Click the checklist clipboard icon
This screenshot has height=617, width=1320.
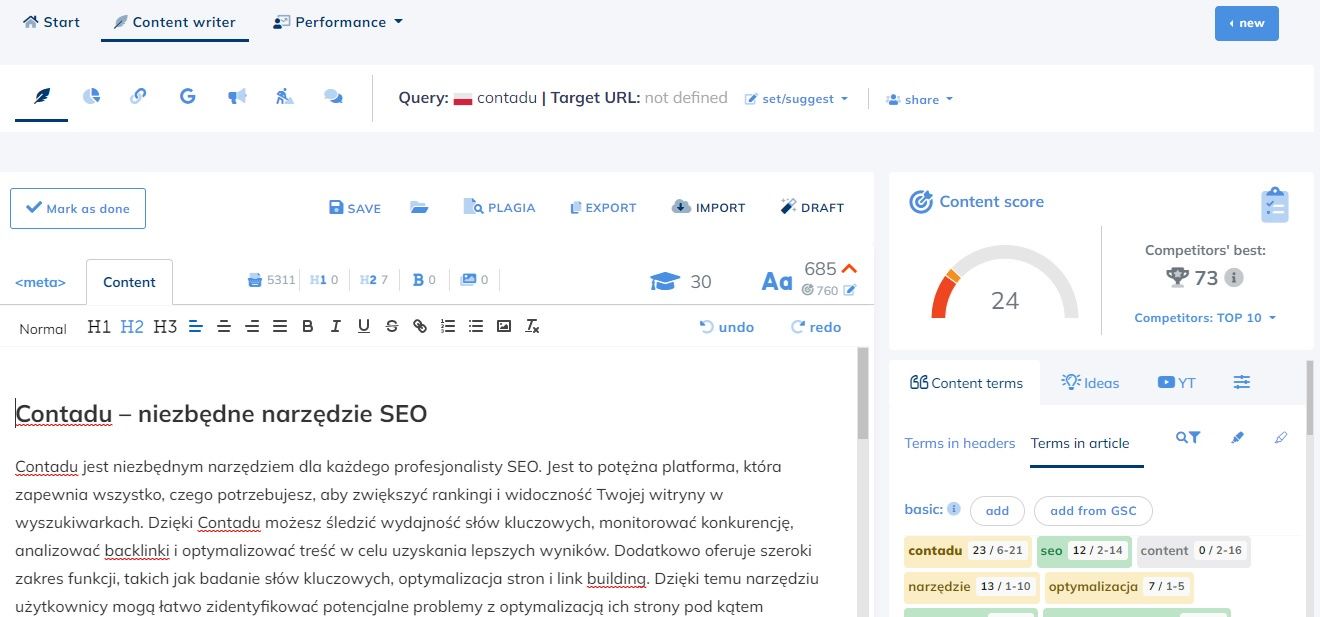(1274, 205)
